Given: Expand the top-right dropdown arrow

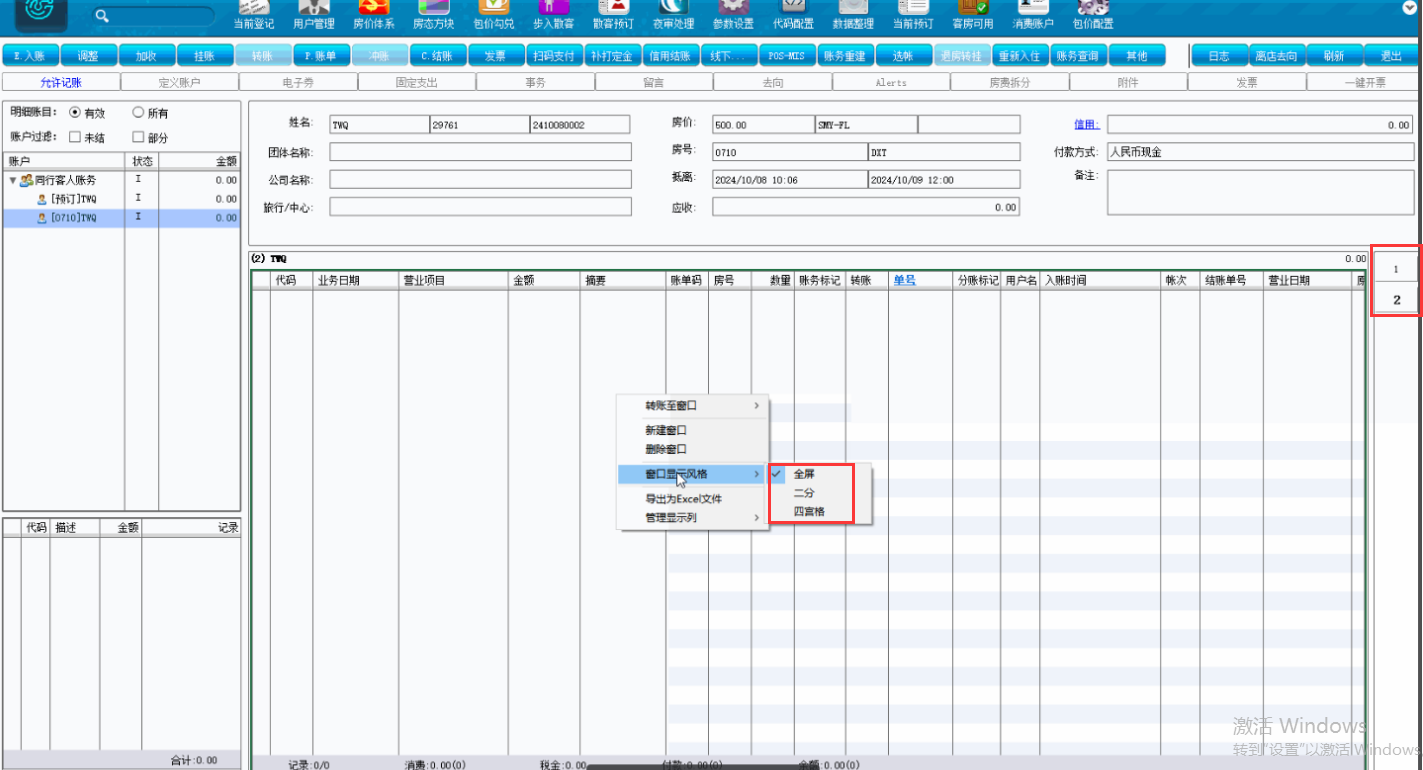Looking at the screenshot, I should [1410, 7].
